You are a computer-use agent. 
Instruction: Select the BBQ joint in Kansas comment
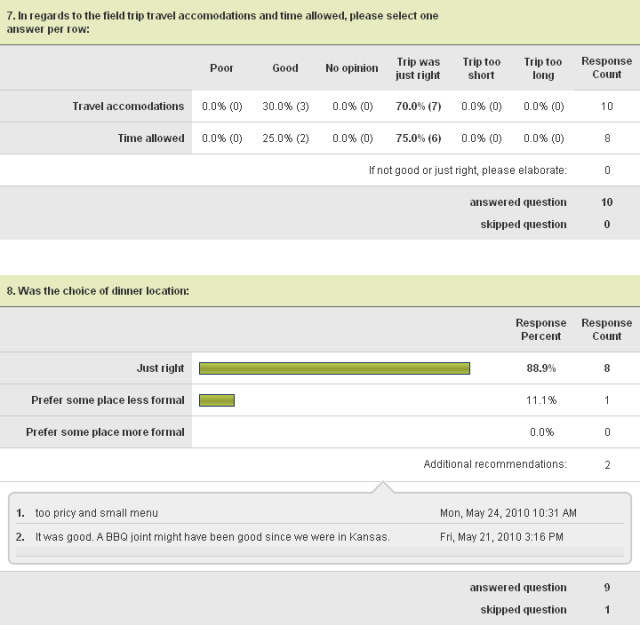coord(212,537)
